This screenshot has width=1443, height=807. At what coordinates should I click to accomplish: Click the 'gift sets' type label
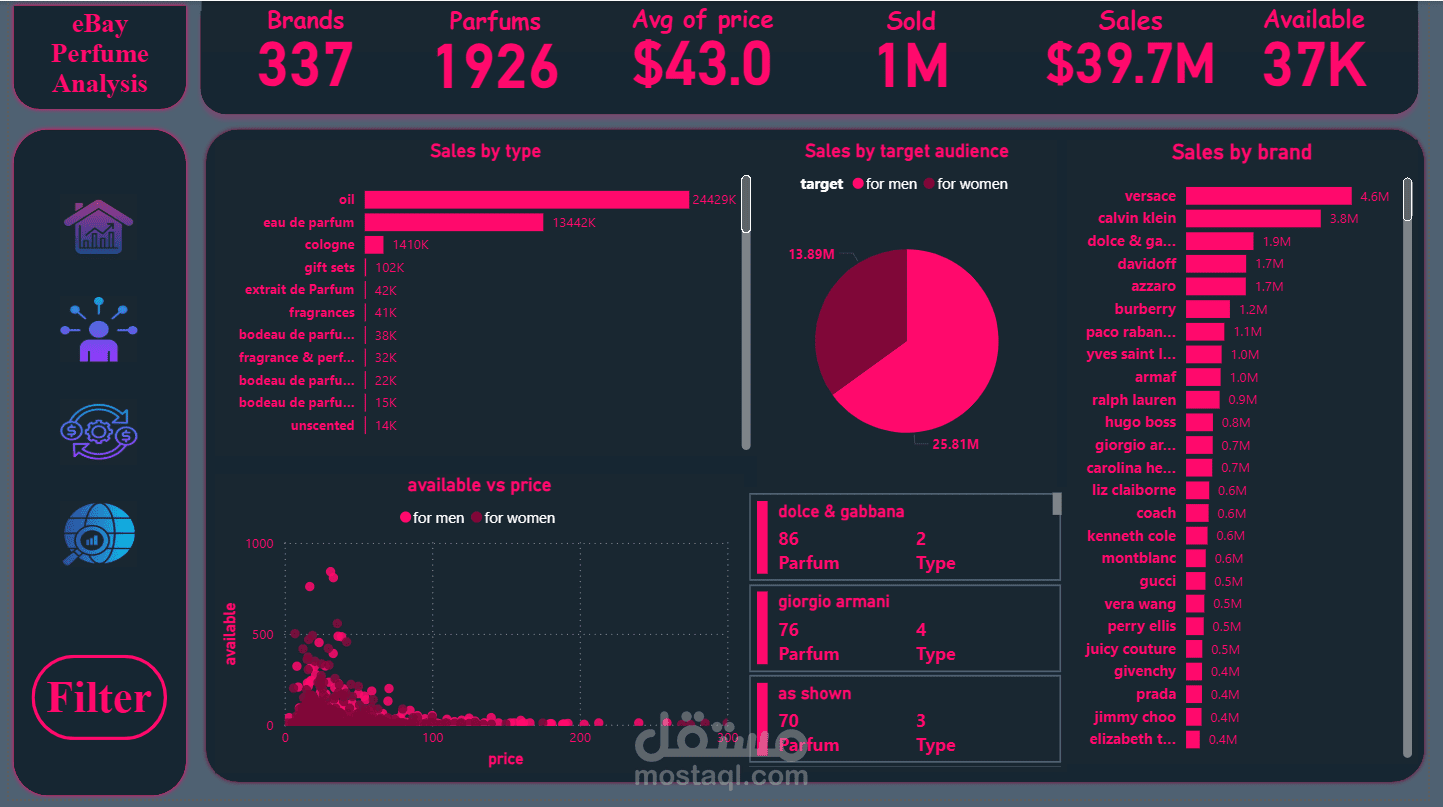click(329, 268)
